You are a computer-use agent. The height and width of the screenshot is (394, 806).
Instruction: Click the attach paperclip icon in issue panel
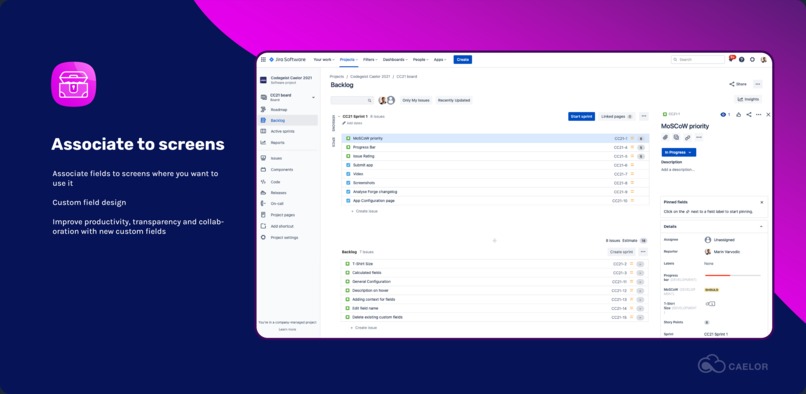(665, 137)
